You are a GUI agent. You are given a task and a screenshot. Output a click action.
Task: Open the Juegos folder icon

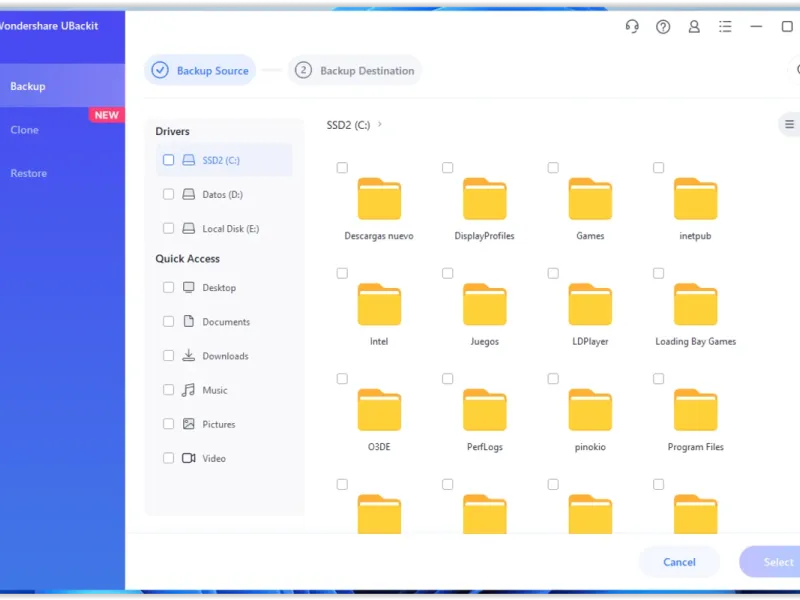[485, 305]
